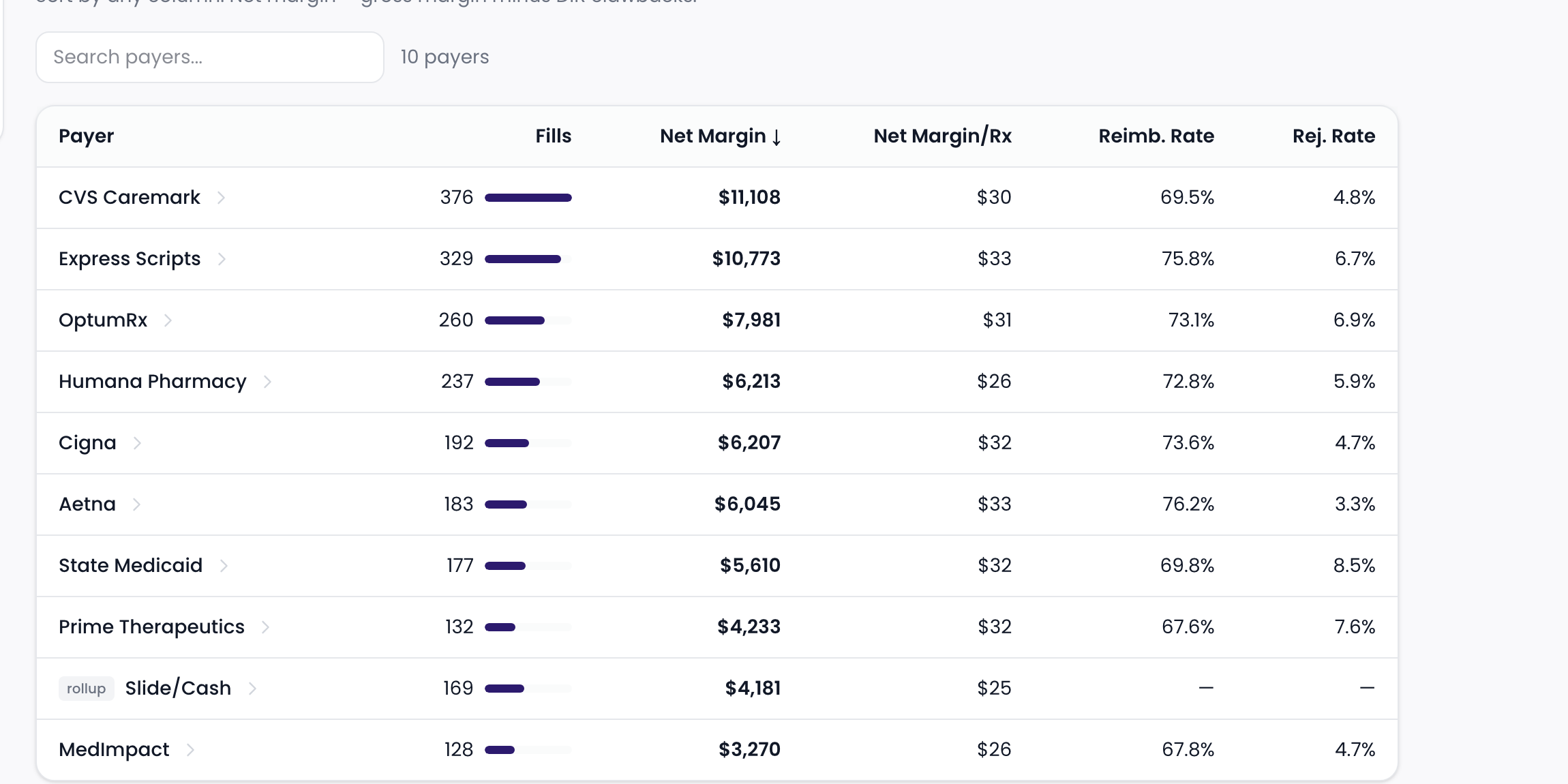1568x784 pixels.
Task: Click Aetna rejection rate 3.3%
Action: point(1355,504)
